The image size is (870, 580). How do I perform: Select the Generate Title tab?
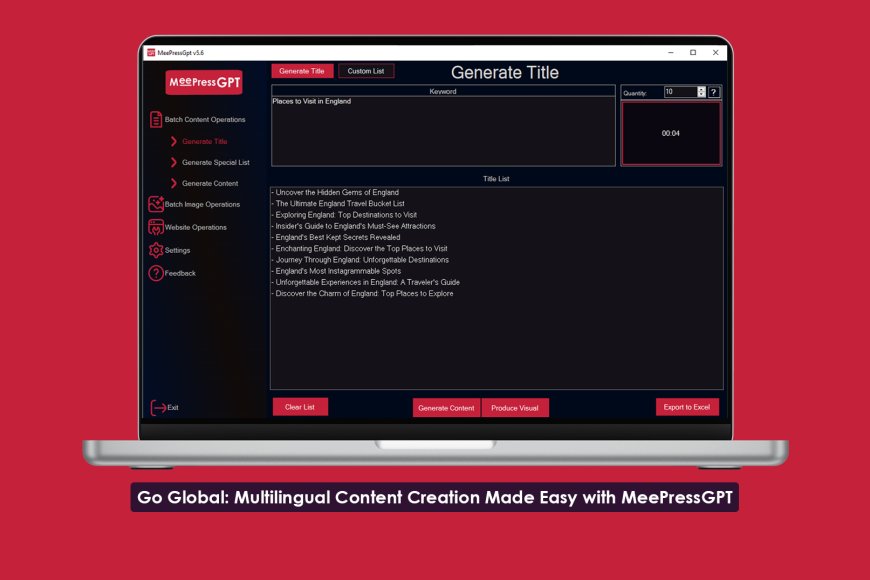coord(302,70)
